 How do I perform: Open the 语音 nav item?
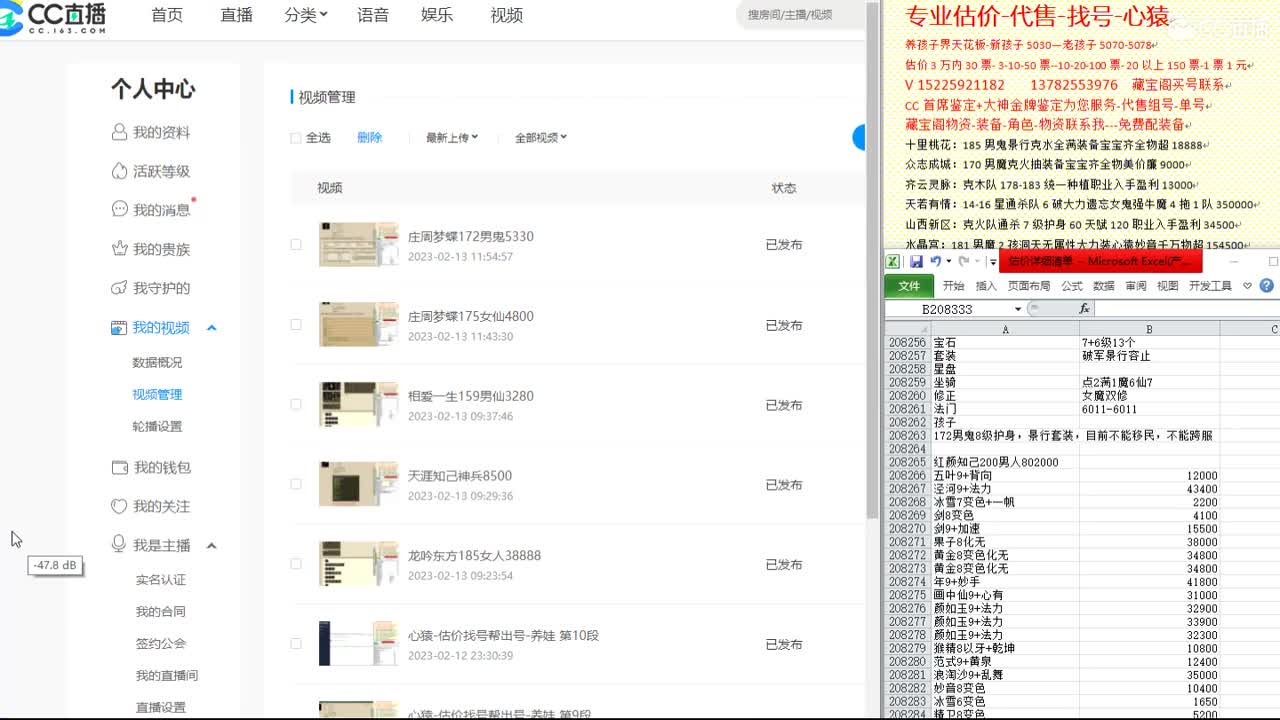[x=373, y=15]
